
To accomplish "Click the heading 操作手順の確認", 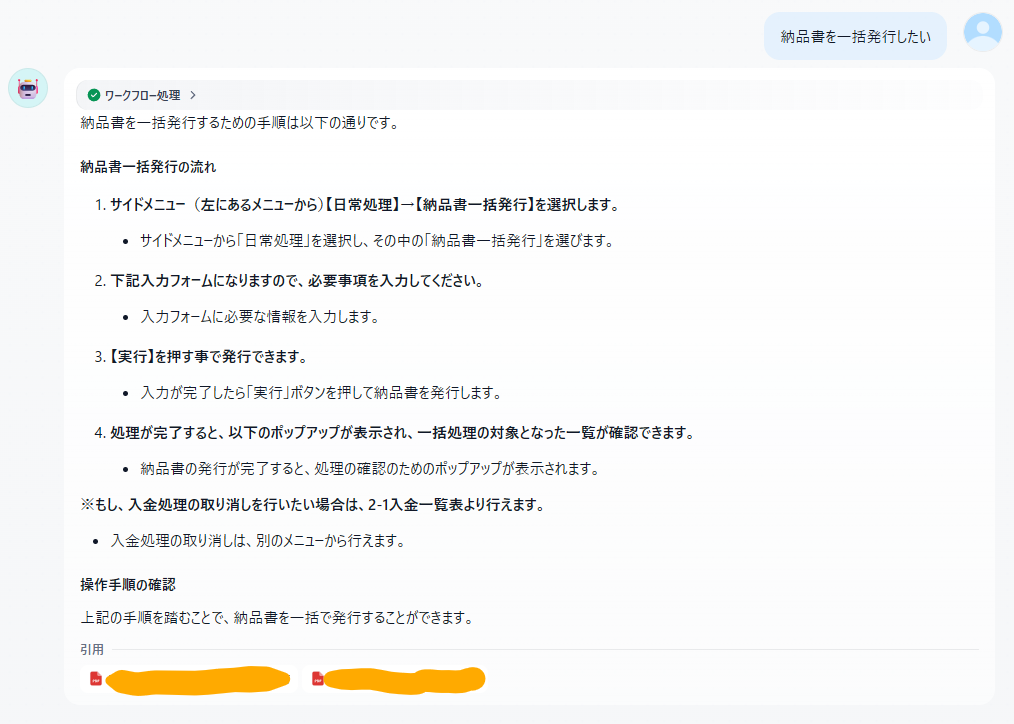I will pyautogui.click(x=128, y=584).
